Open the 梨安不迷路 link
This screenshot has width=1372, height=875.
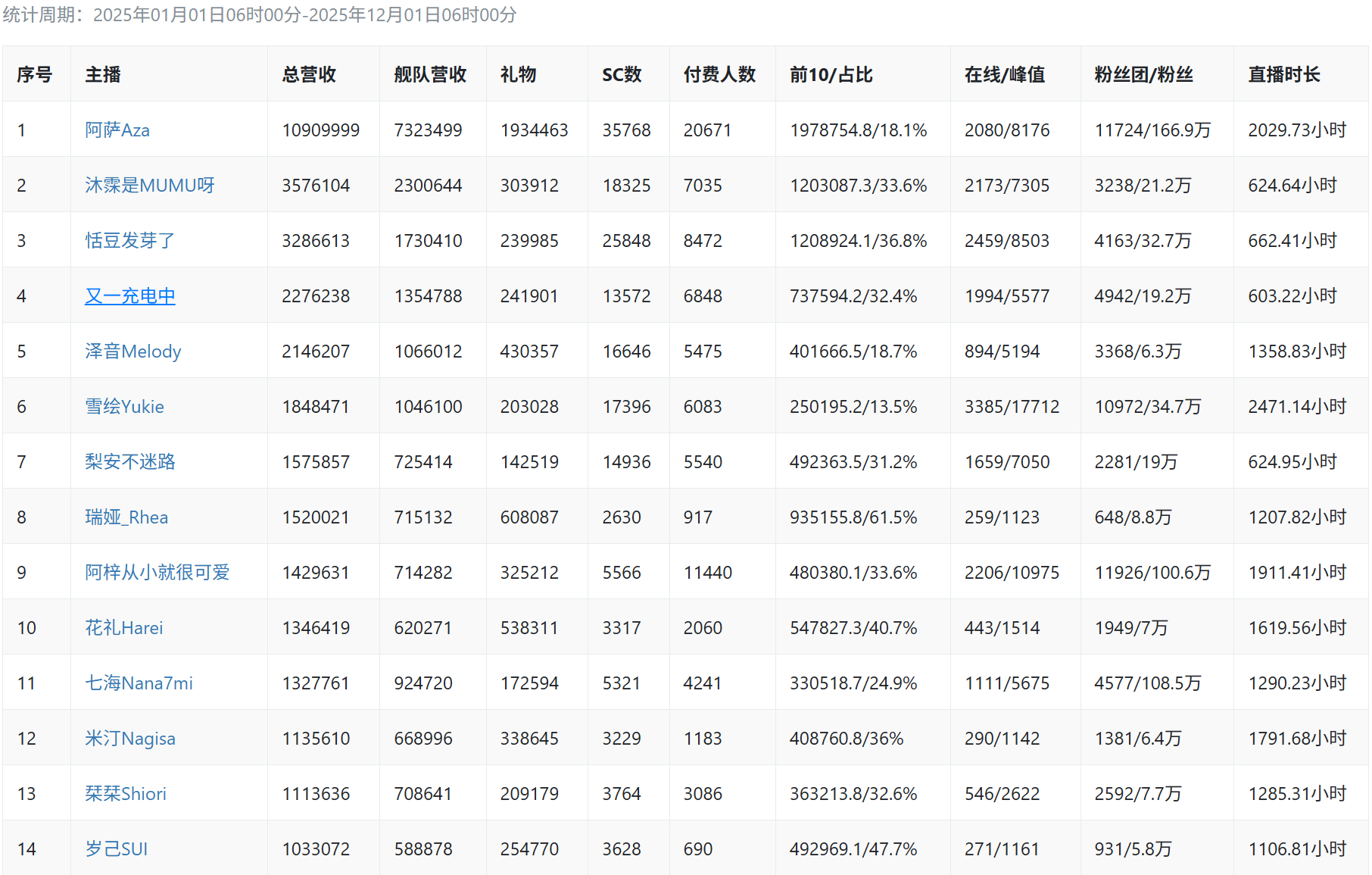click(x=129, y=462)
